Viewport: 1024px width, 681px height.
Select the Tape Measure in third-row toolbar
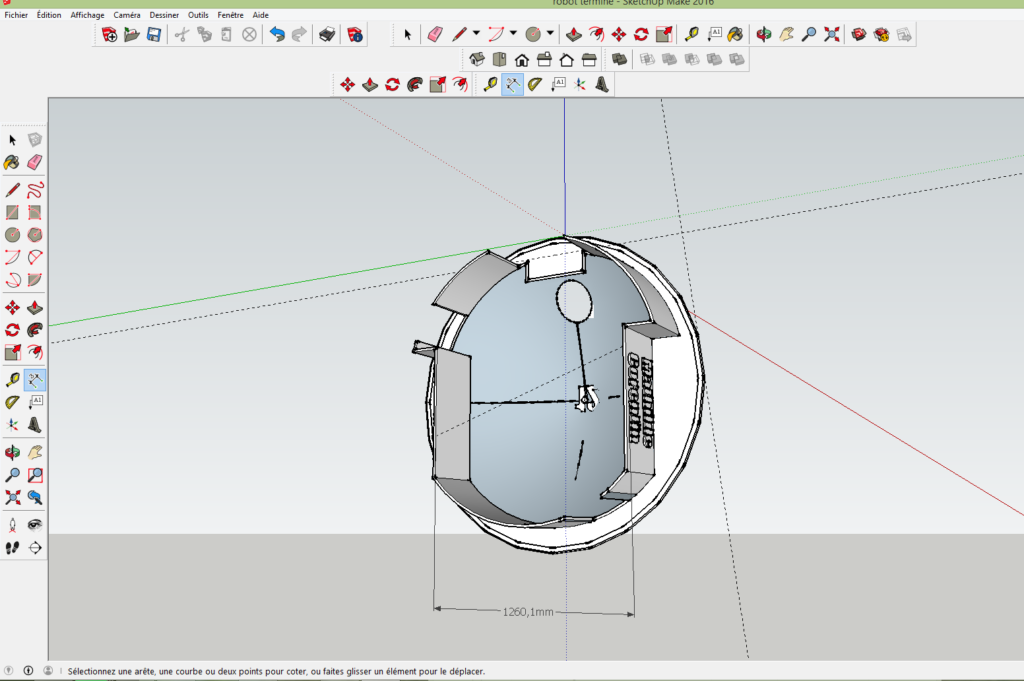coord(490,85)
